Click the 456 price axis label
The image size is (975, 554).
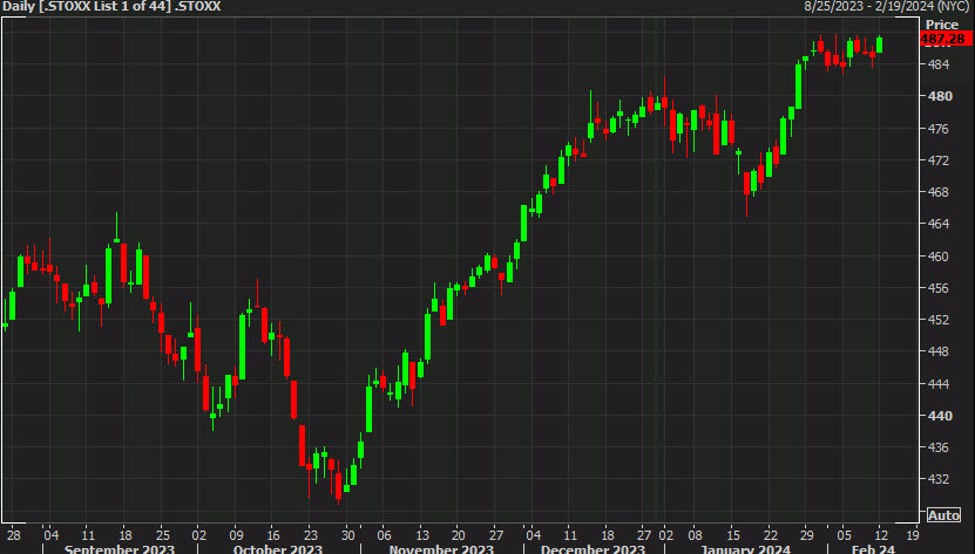tap(938, 288)
